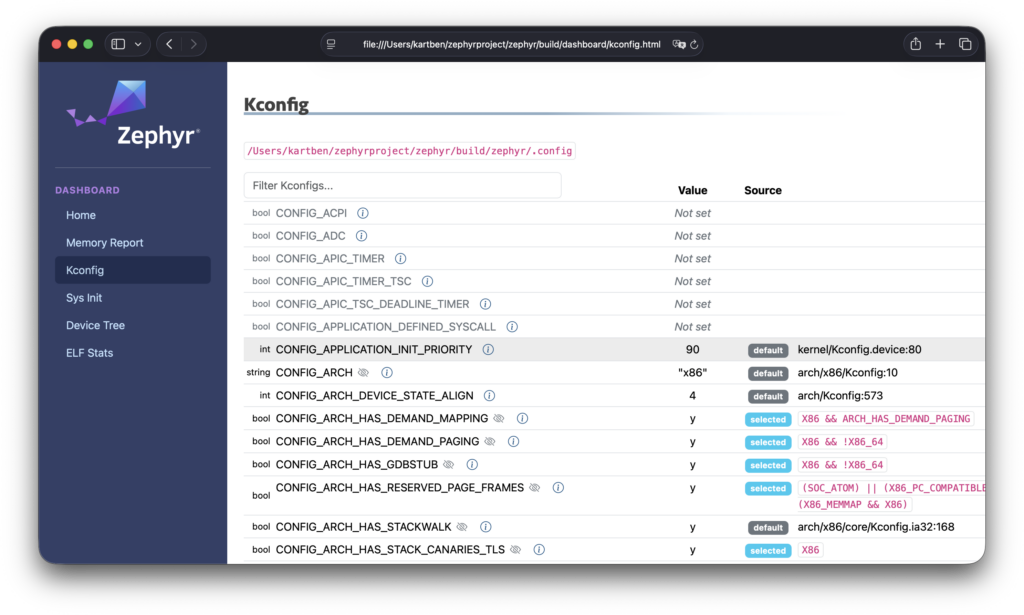Viewport: 1024px width, 615px height.
Task: Select ELF Stats from dashboard menu
Action: [x=89, y=353]
